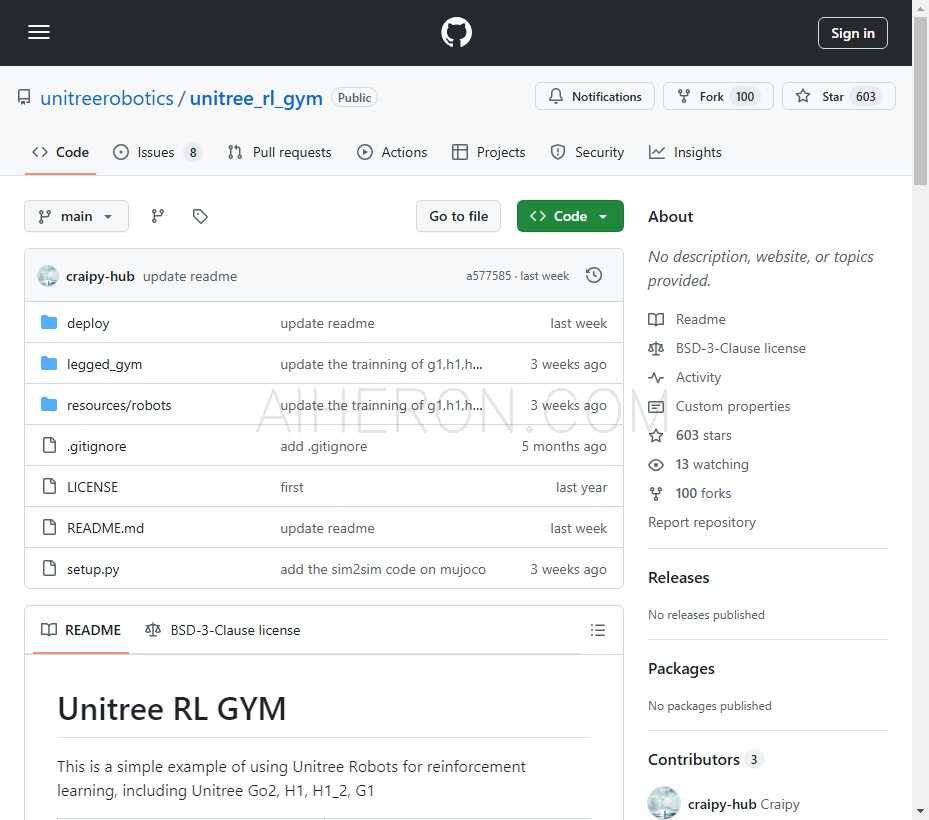Select the README tab in file viewer
Screen dimensions: 929x820
(81, 630)
